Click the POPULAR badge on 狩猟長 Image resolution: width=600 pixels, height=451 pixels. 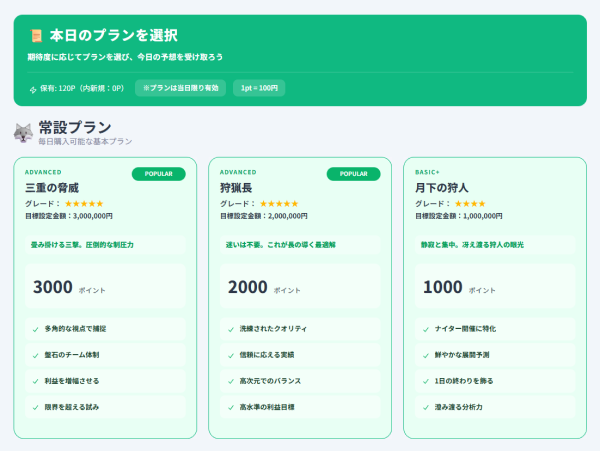[354, 174]
